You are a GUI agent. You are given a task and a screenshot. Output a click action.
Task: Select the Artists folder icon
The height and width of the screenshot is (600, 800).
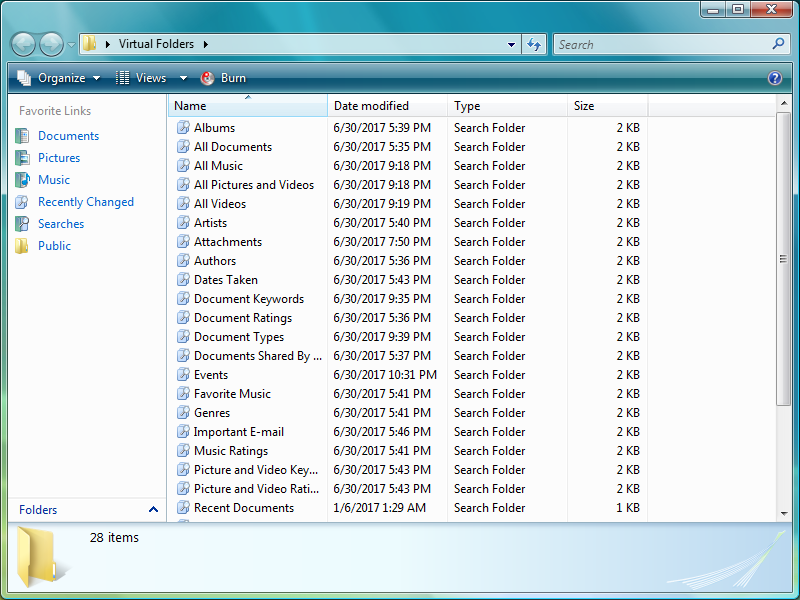point(183,222)
